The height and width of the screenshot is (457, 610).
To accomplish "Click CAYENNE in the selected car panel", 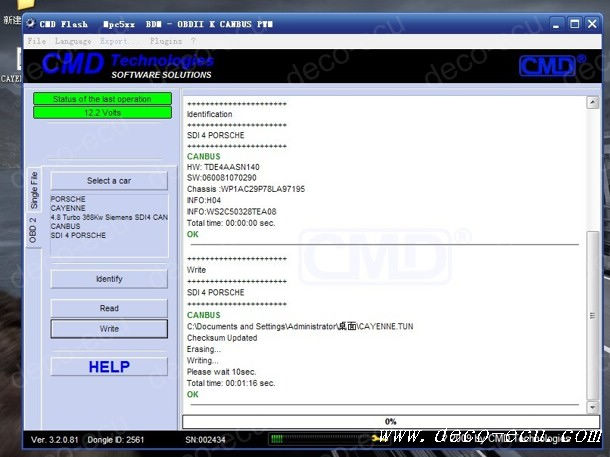I will (68, 208).
